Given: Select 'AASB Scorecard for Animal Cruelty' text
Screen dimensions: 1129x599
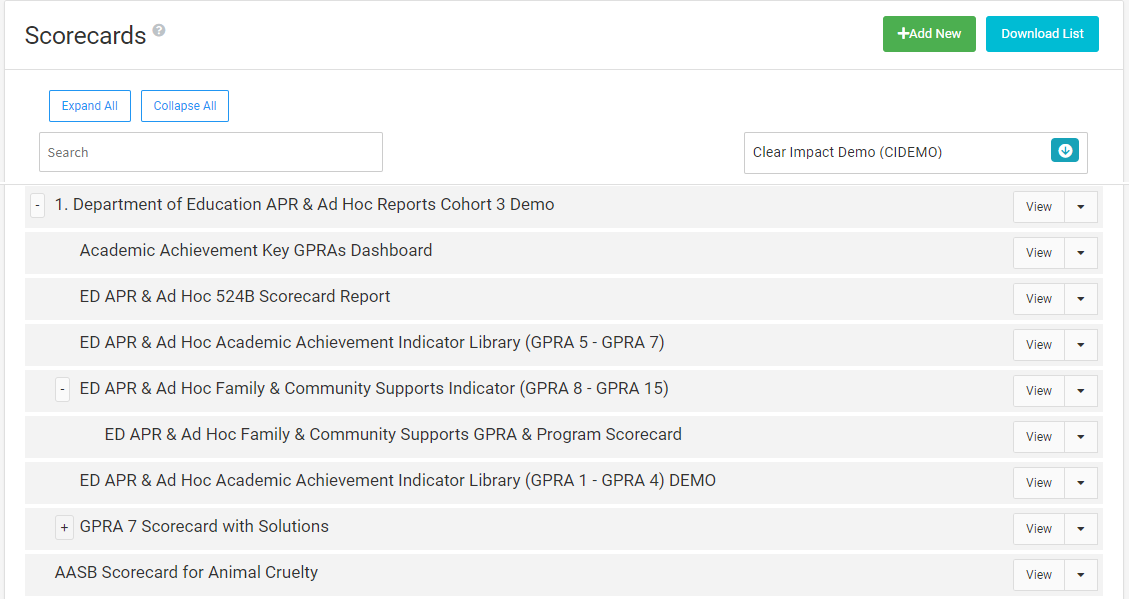Looking at the screenshot, I should point(186,573).
